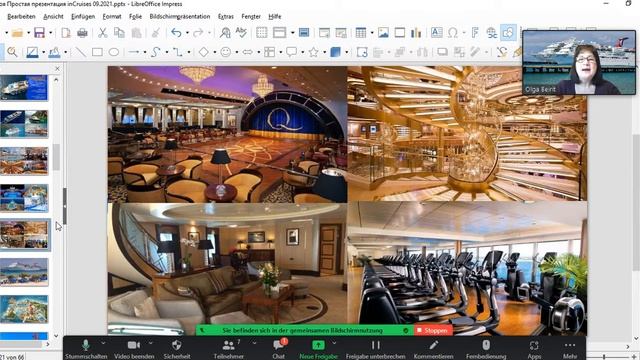This screenshot has width=640, height=360.
Task: Click Olga Beint's video thumbnail
Action: (x=579, y=63)
